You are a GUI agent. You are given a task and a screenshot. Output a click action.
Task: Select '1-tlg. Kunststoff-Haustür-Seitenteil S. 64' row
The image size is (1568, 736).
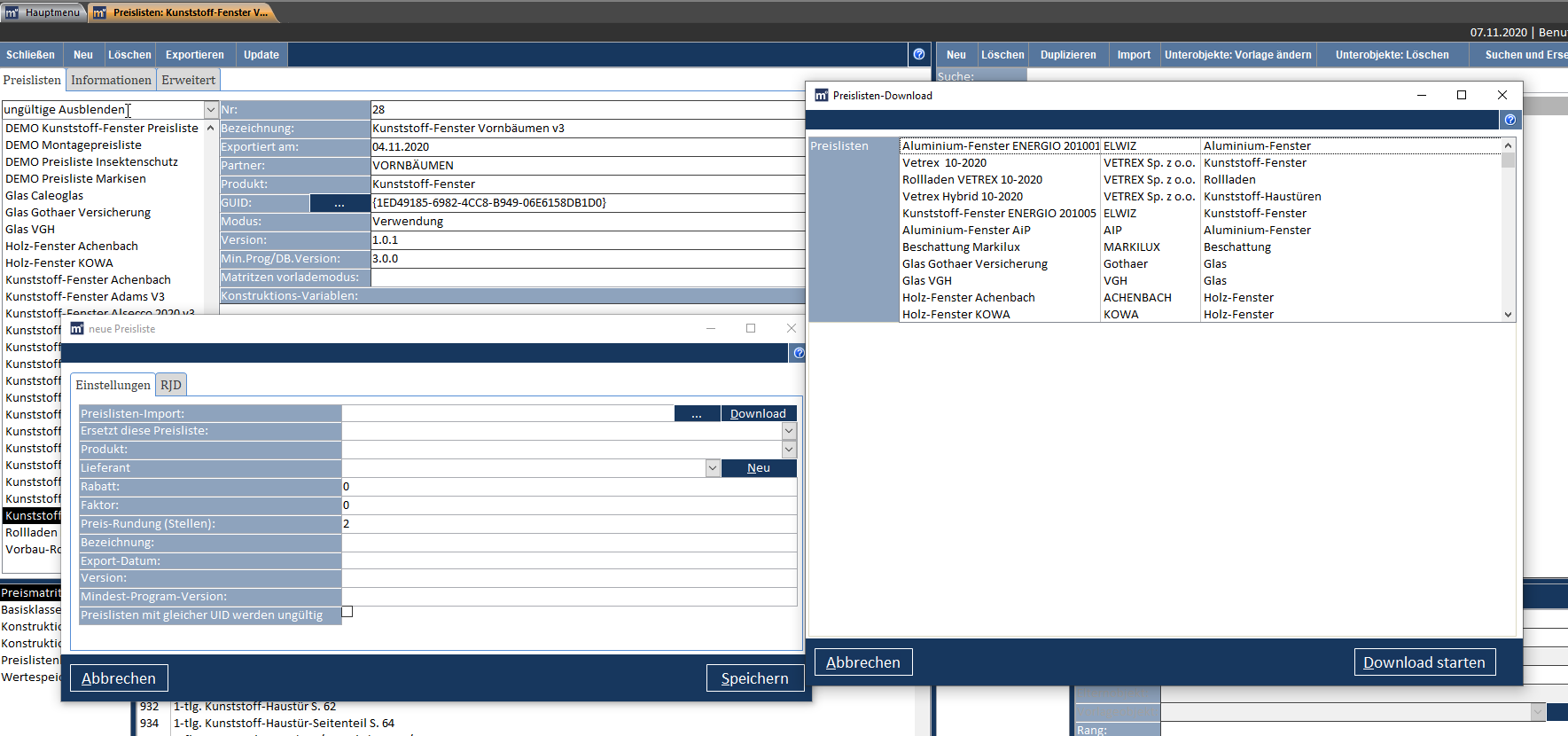click(284, 724)
